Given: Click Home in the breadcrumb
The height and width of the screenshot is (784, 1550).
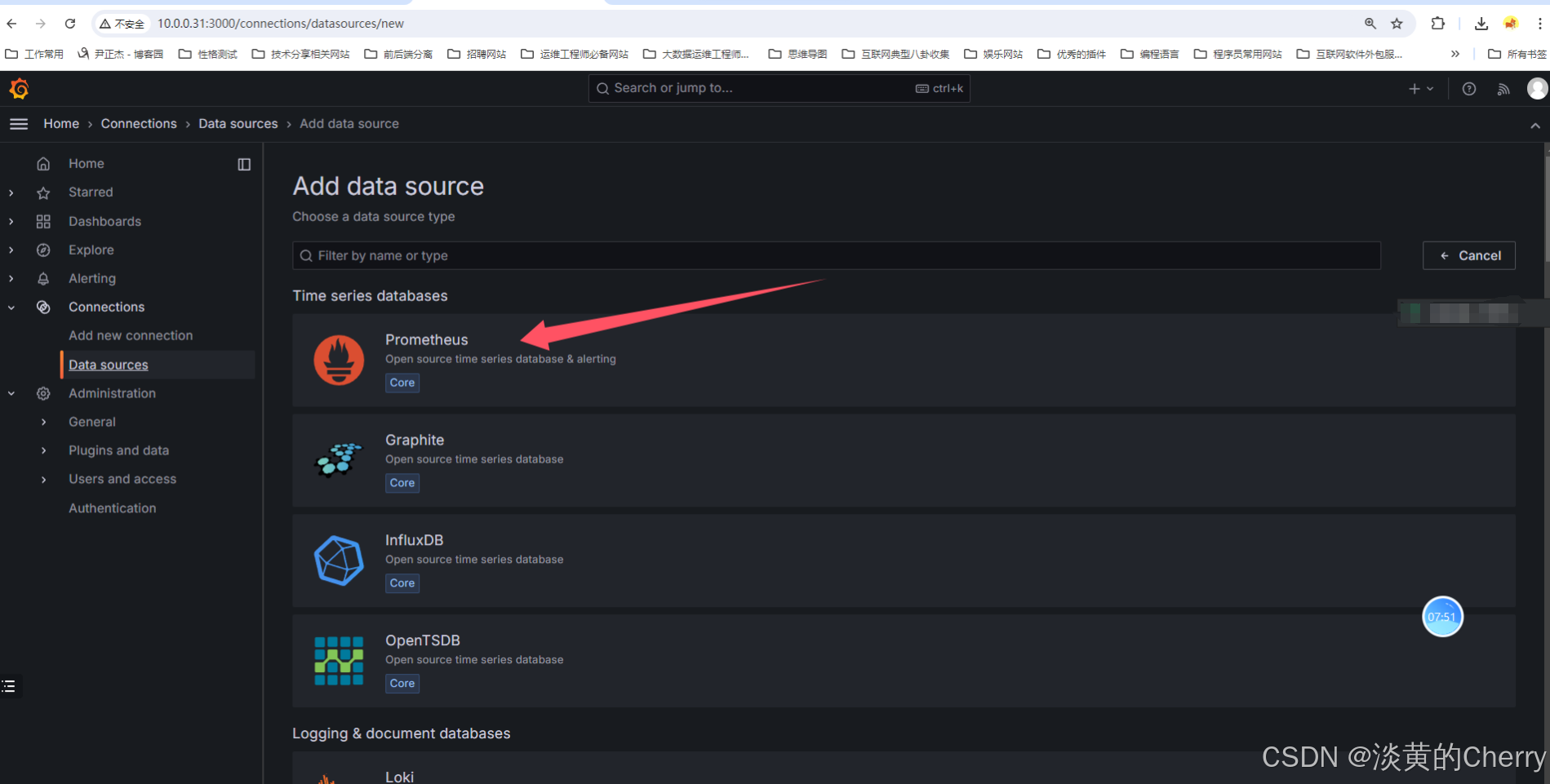Looking at the screenshot, I should coord(61,124).
